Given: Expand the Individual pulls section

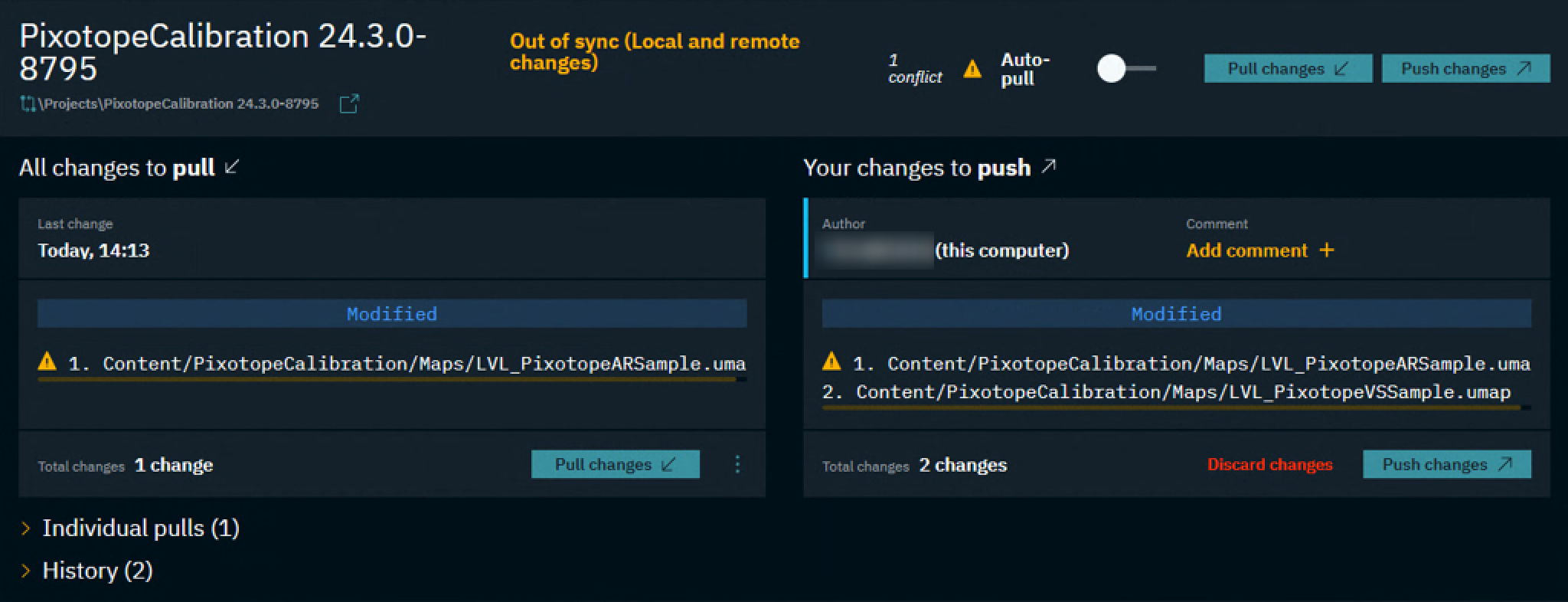Looking at the screenshot, I should coord(26,528).
